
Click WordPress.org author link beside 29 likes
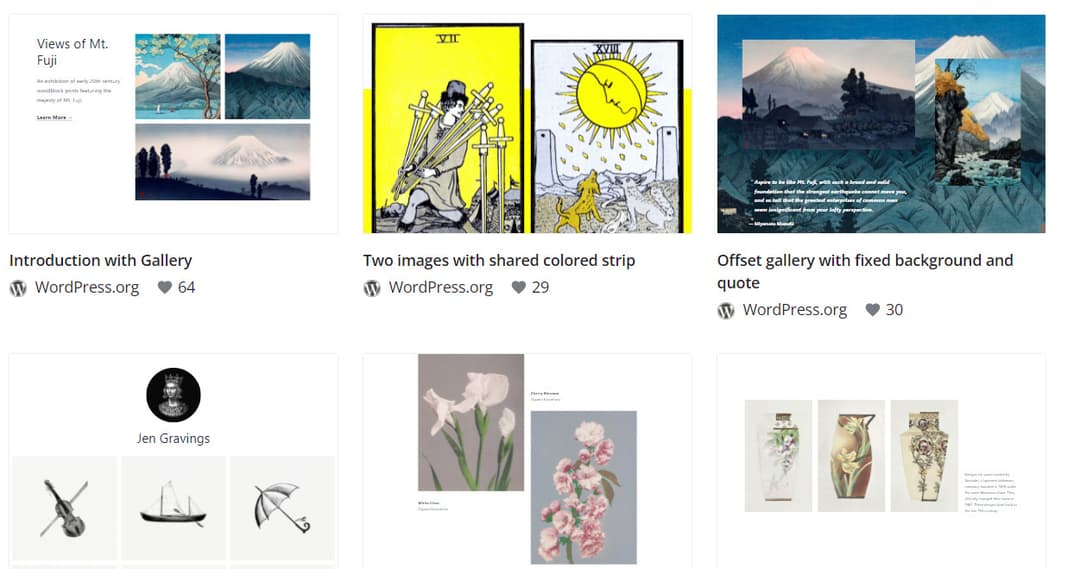click(441, 287)
